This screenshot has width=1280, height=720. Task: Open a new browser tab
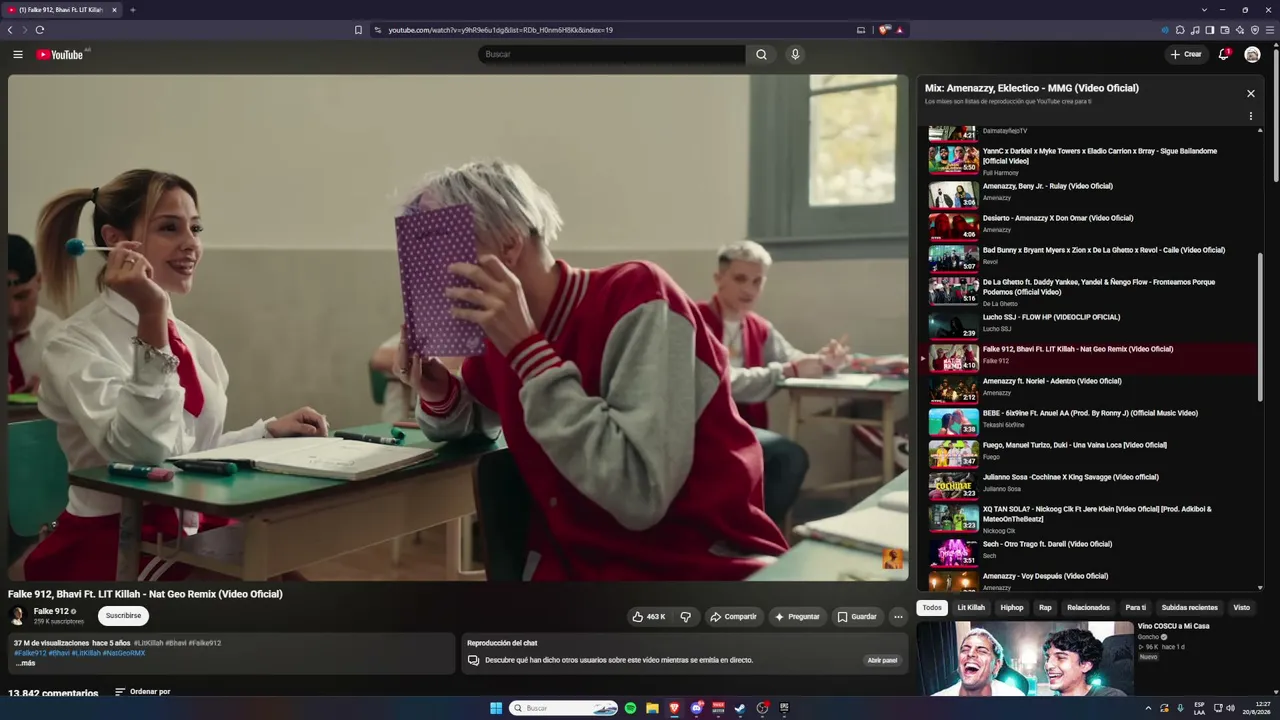(x=132, y=10)
